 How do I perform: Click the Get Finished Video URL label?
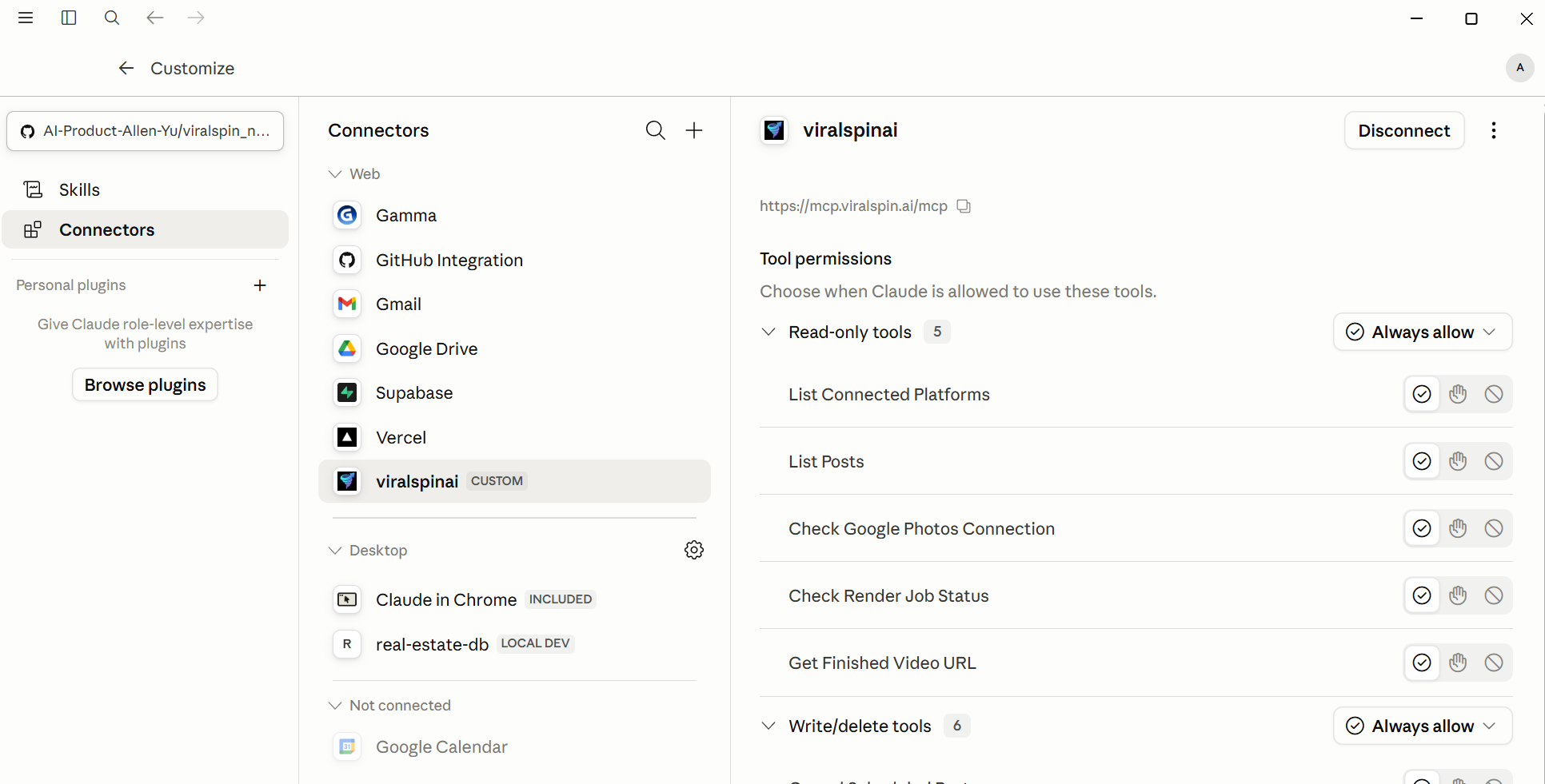[x=882, y=663]
